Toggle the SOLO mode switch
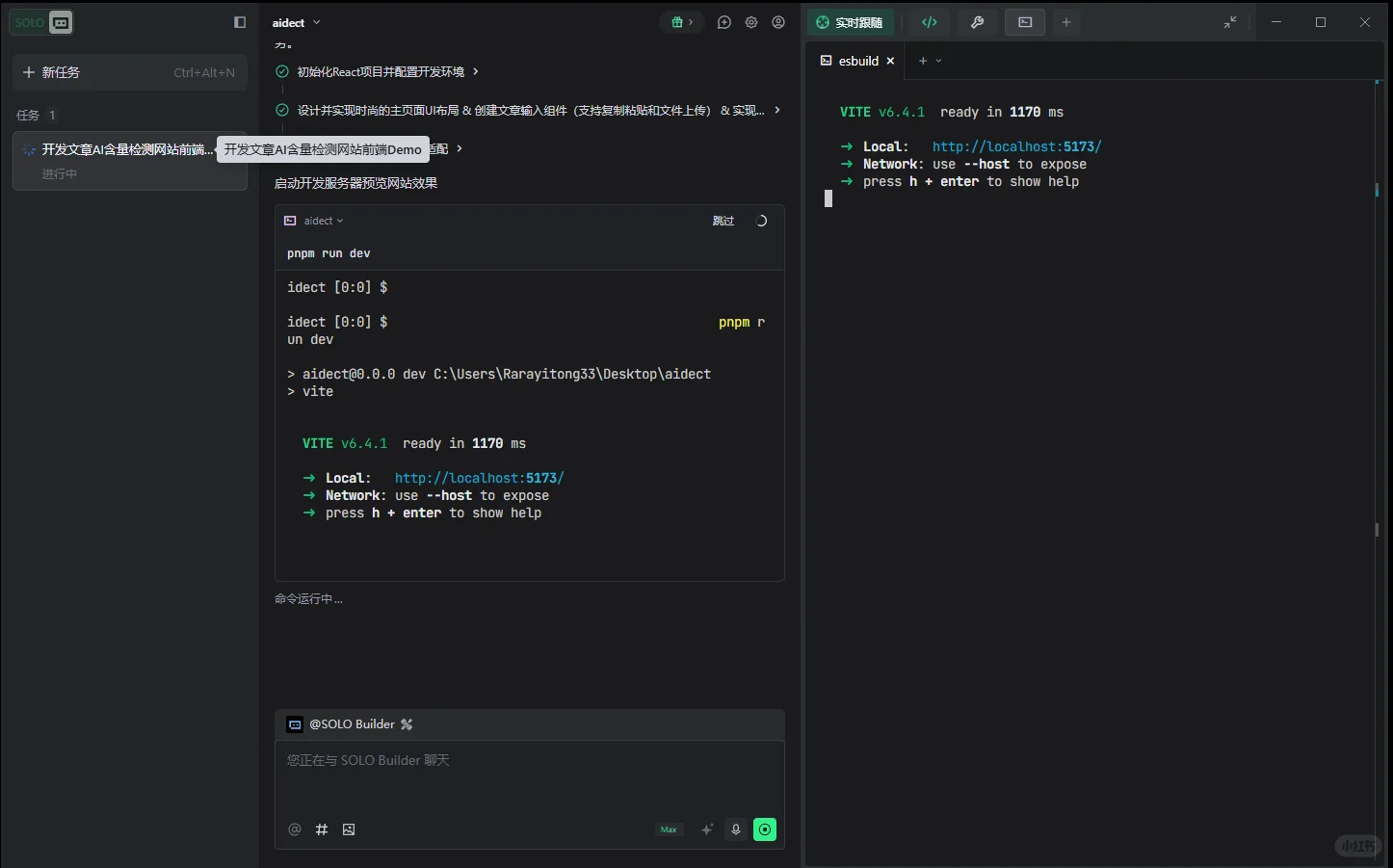 41,22
